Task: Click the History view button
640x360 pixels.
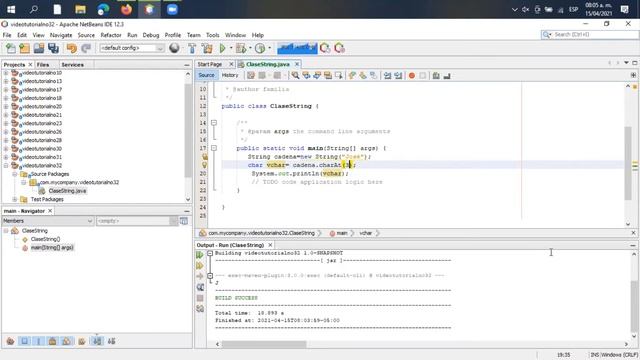Action: [230, 75]
